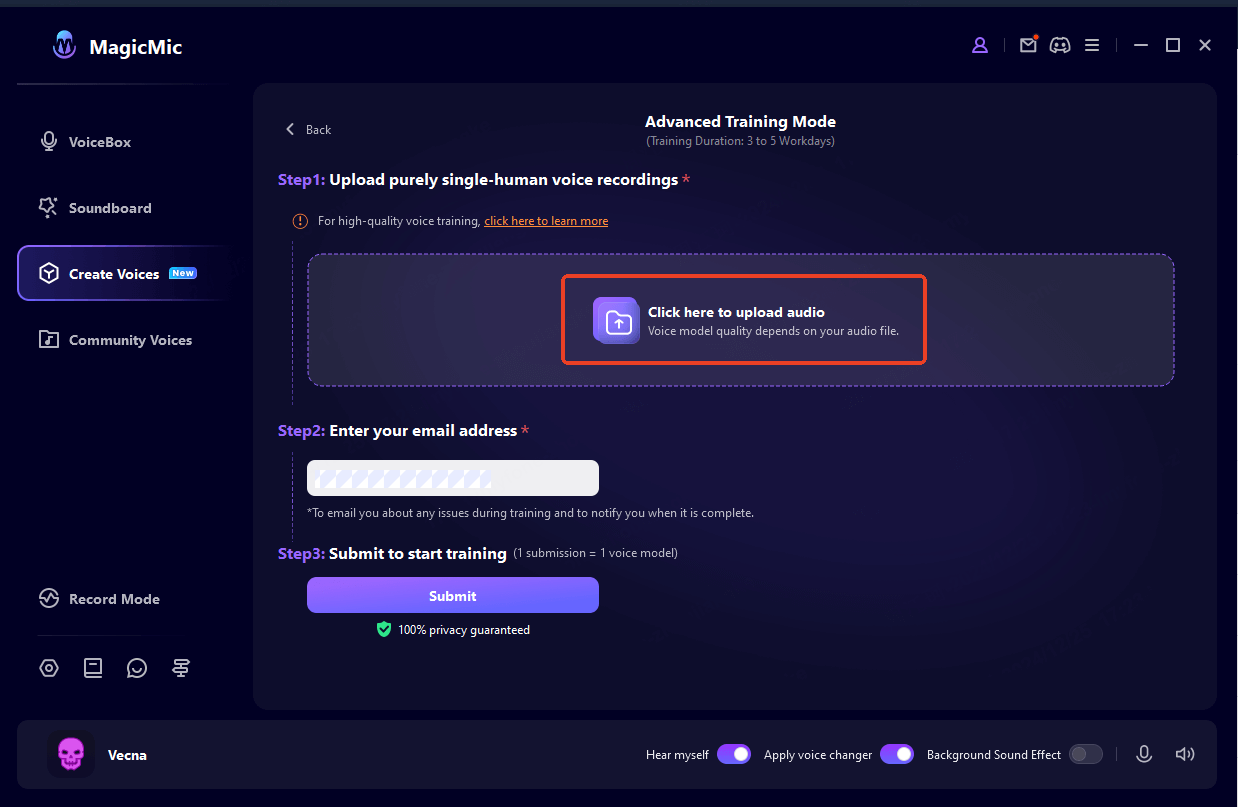Enable Background Sound Effect switch
1238x807 pixels.
tap(1086, 754)
